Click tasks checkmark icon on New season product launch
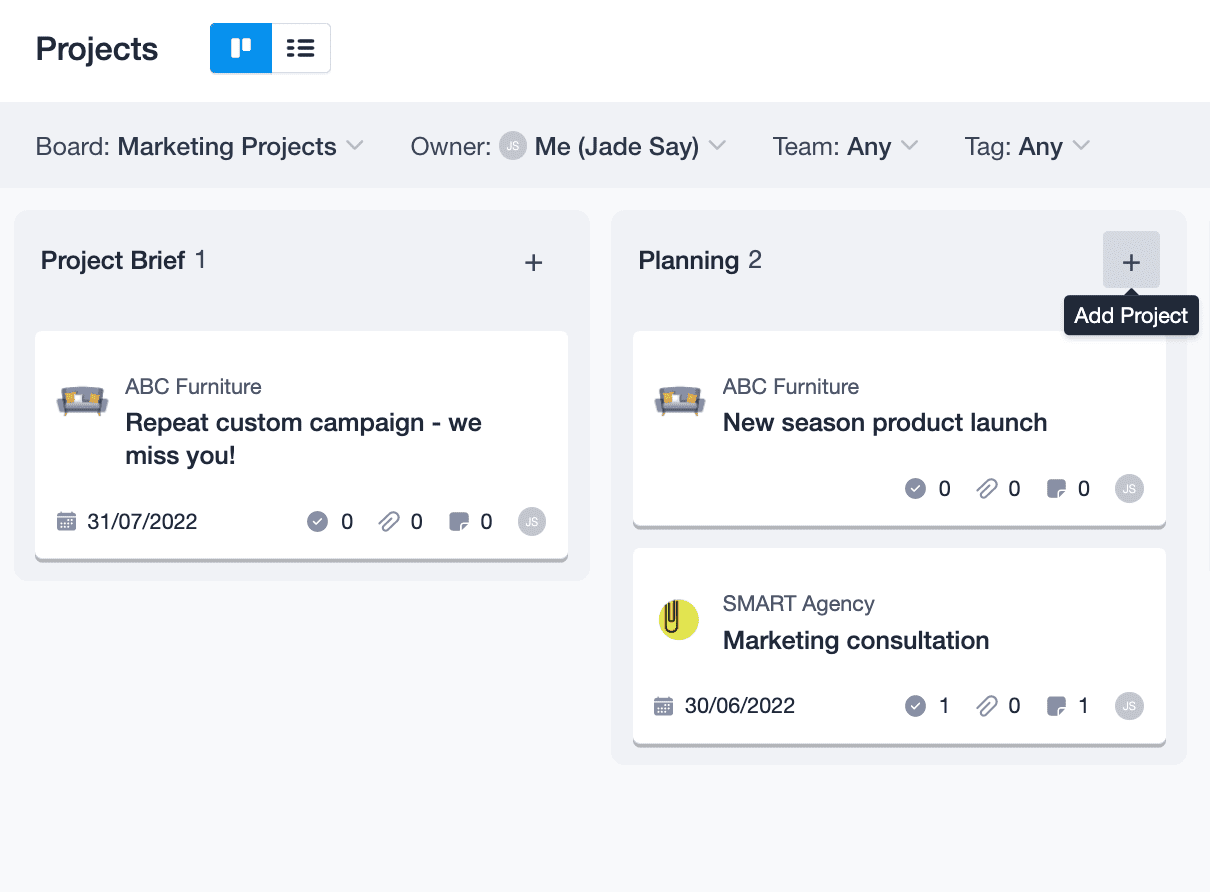 click(915, 488)
